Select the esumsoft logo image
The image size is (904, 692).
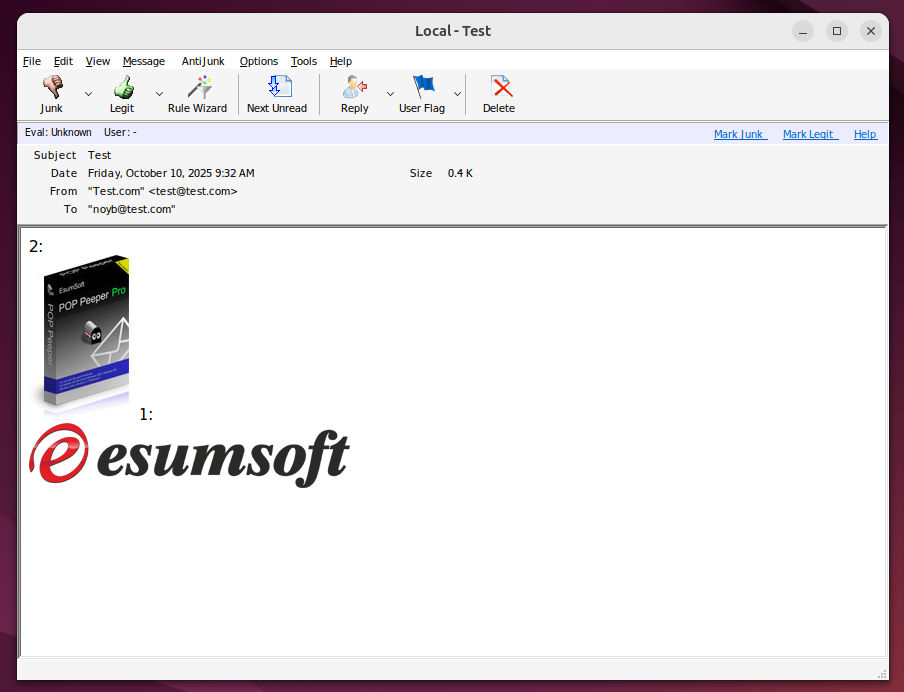189,456
